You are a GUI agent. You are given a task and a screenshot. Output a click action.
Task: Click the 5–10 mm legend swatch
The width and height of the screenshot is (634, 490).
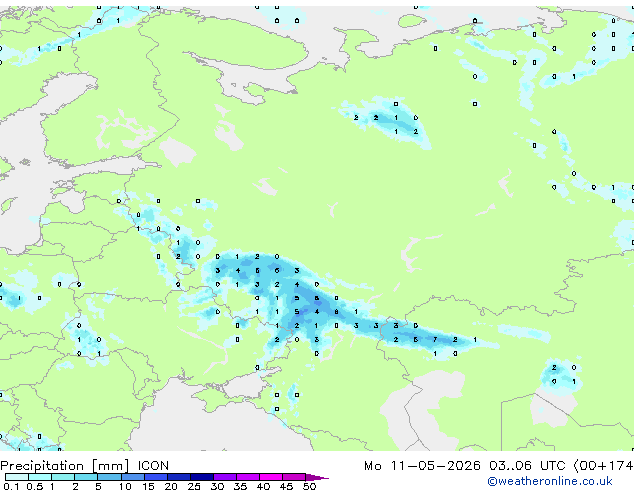click(x=109, y=477)
